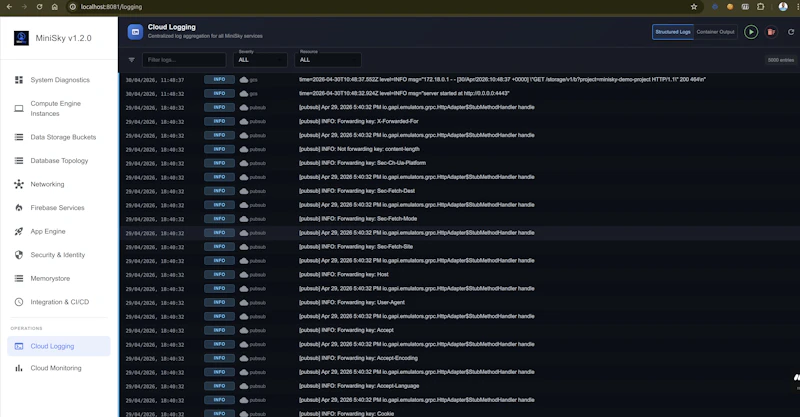Select the 'Forwarding key: Accept-Language' log entry
This screenshot has height=417, width=800.
coord(359,386)
